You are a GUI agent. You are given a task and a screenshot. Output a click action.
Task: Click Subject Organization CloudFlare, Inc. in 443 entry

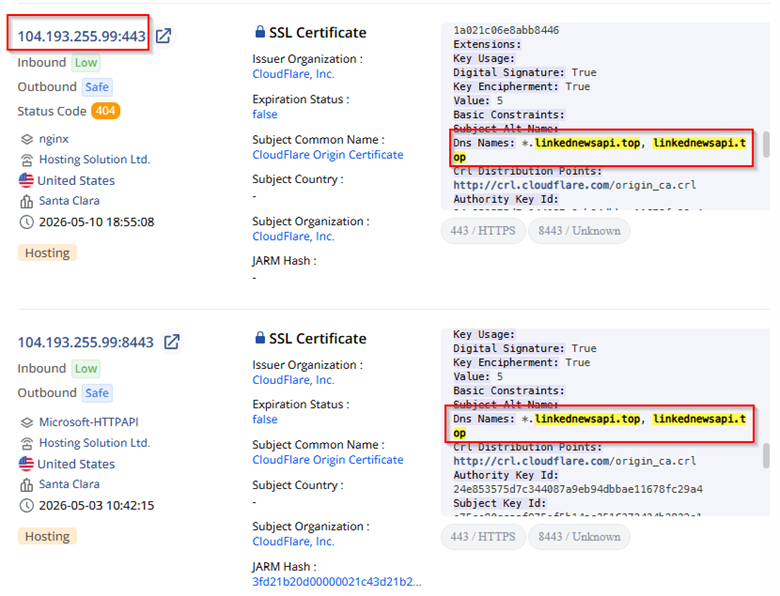coord(293,236)
